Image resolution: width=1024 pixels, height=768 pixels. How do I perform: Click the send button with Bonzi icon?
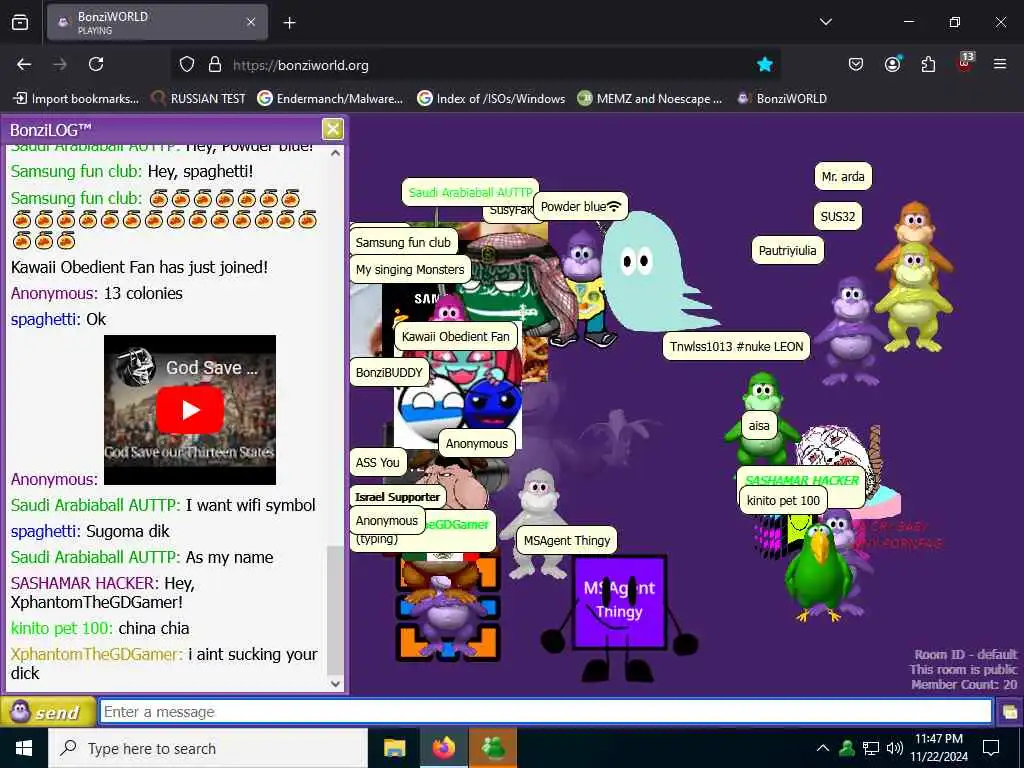coord(47,712)
